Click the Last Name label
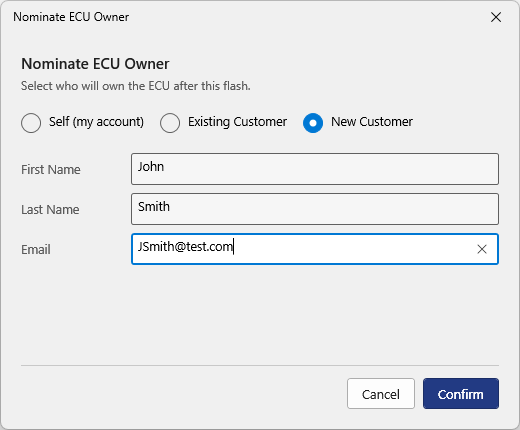 point(50,210)
